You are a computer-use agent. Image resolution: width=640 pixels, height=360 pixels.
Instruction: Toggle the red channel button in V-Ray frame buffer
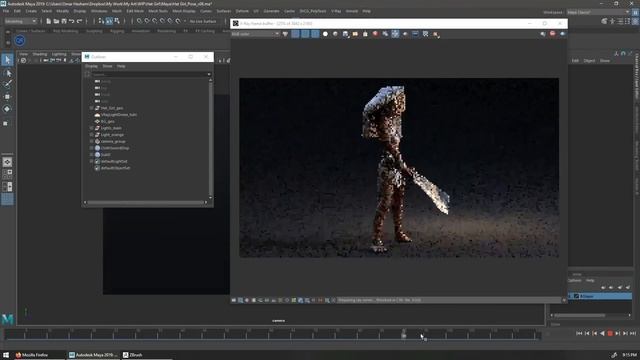point(295,34)
